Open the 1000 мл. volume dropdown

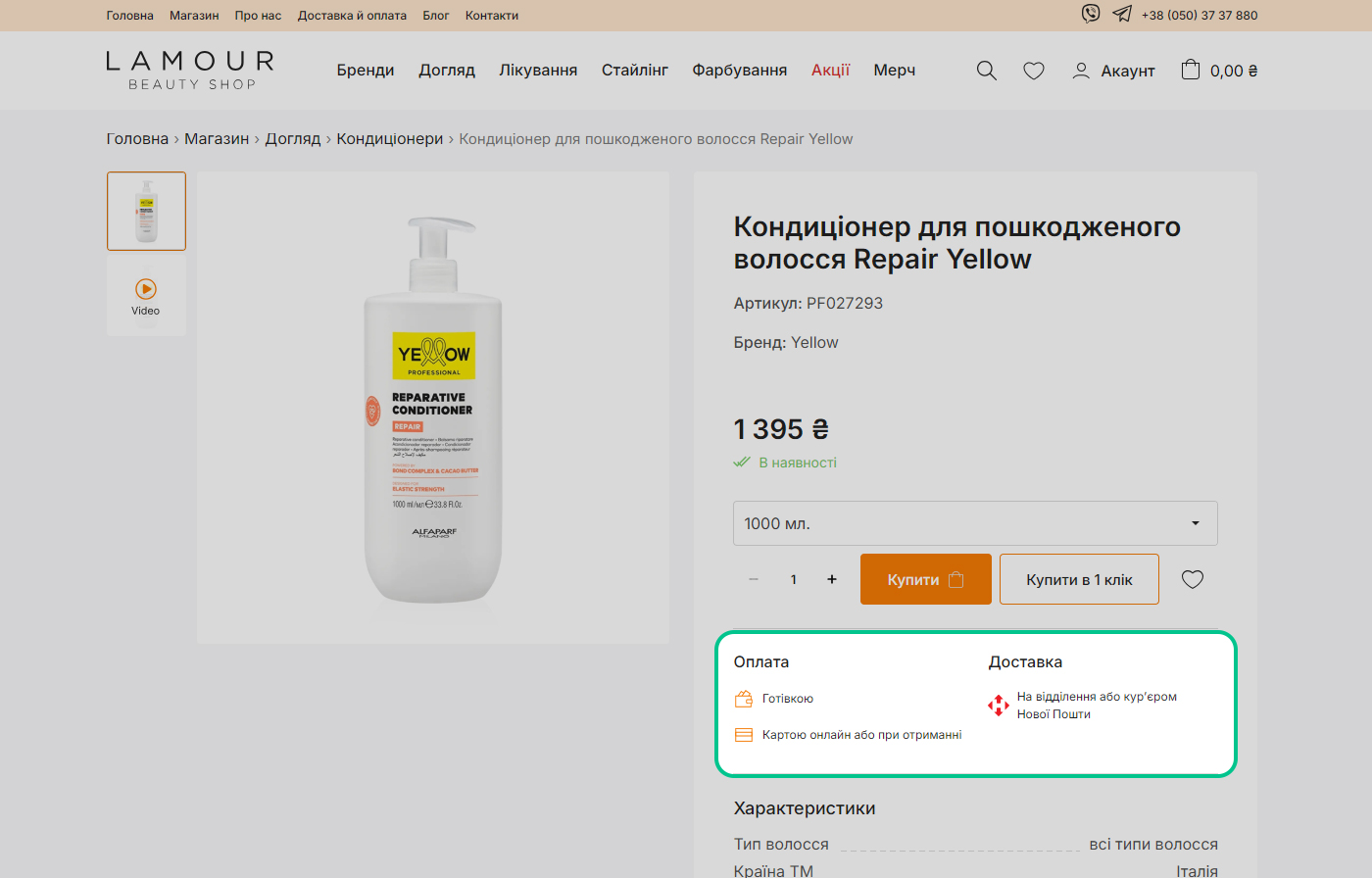pyautogui.click(x=975, y=523)
